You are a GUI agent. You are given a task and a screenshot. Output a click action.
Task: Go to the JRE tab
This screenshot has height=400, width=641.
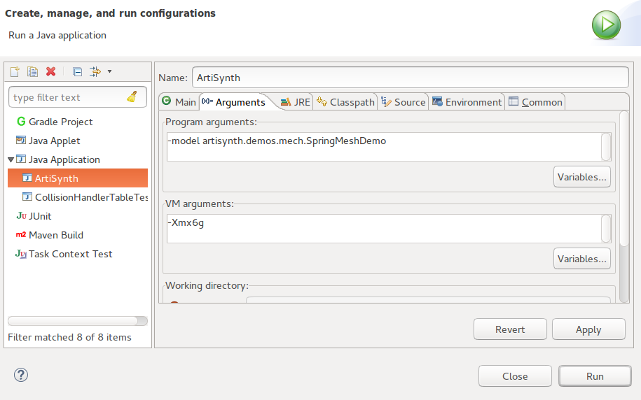[296, 102]
